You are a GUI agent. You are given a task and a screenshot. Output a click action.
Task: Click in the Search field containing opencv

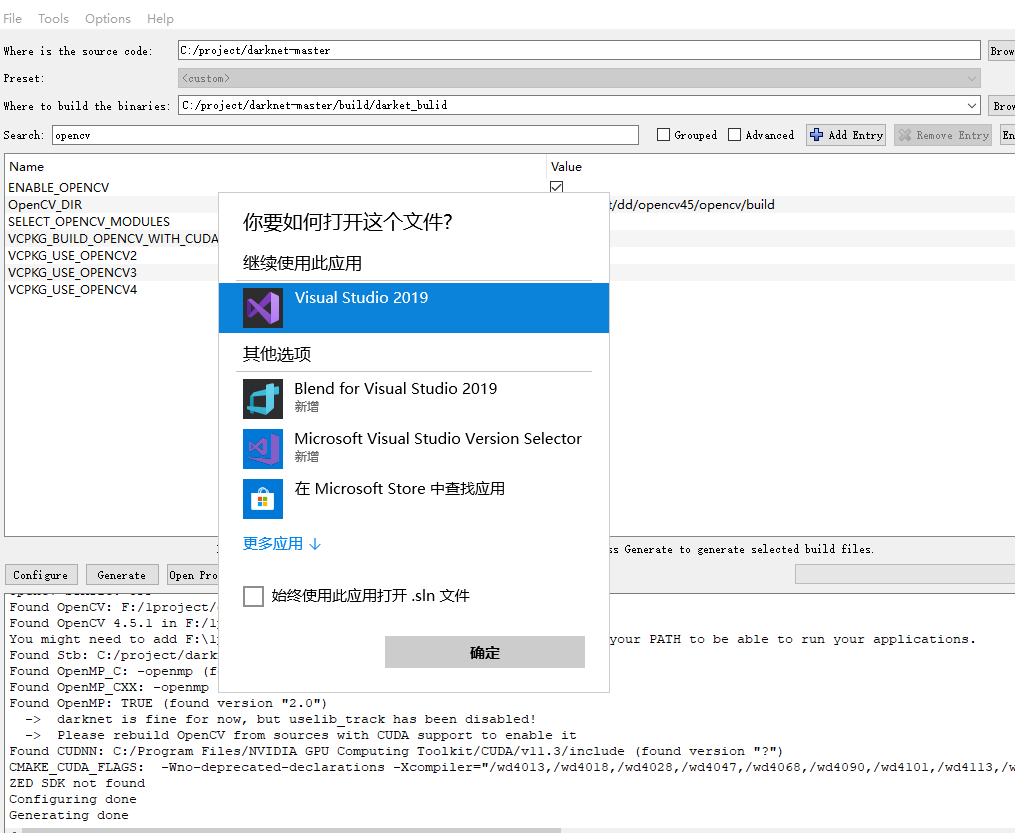[345, 135]
